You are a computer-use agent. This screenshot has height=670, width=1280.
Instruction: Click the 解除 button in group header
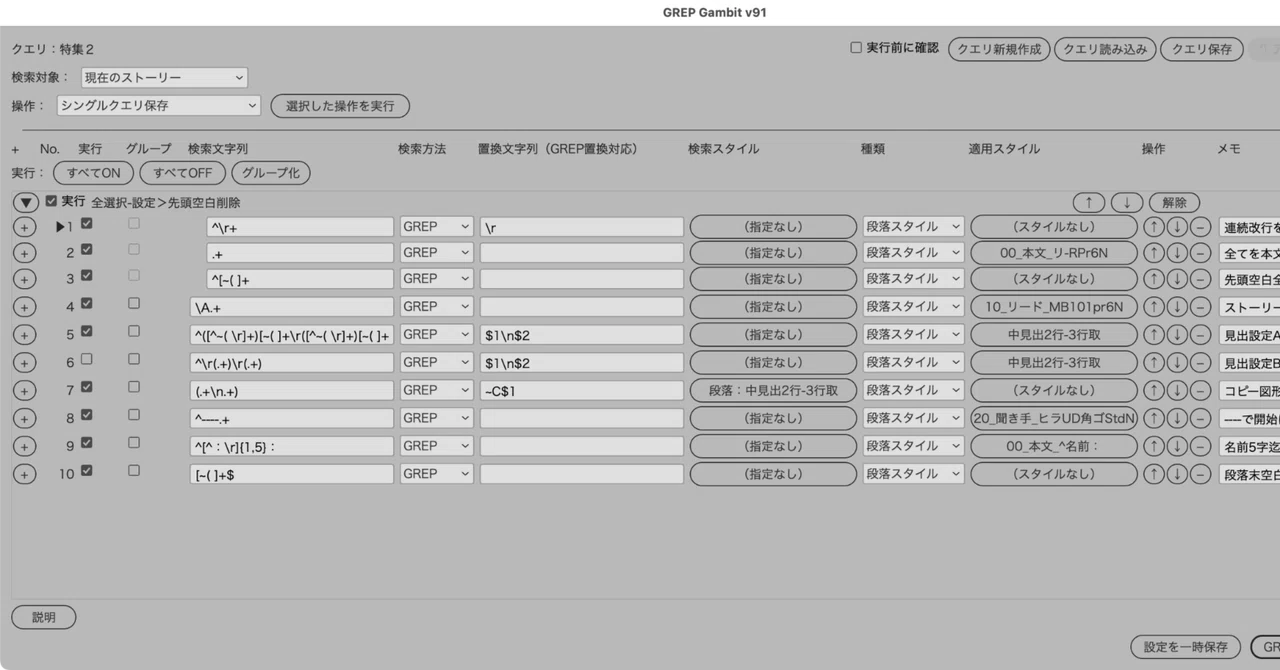point(1174,203)
